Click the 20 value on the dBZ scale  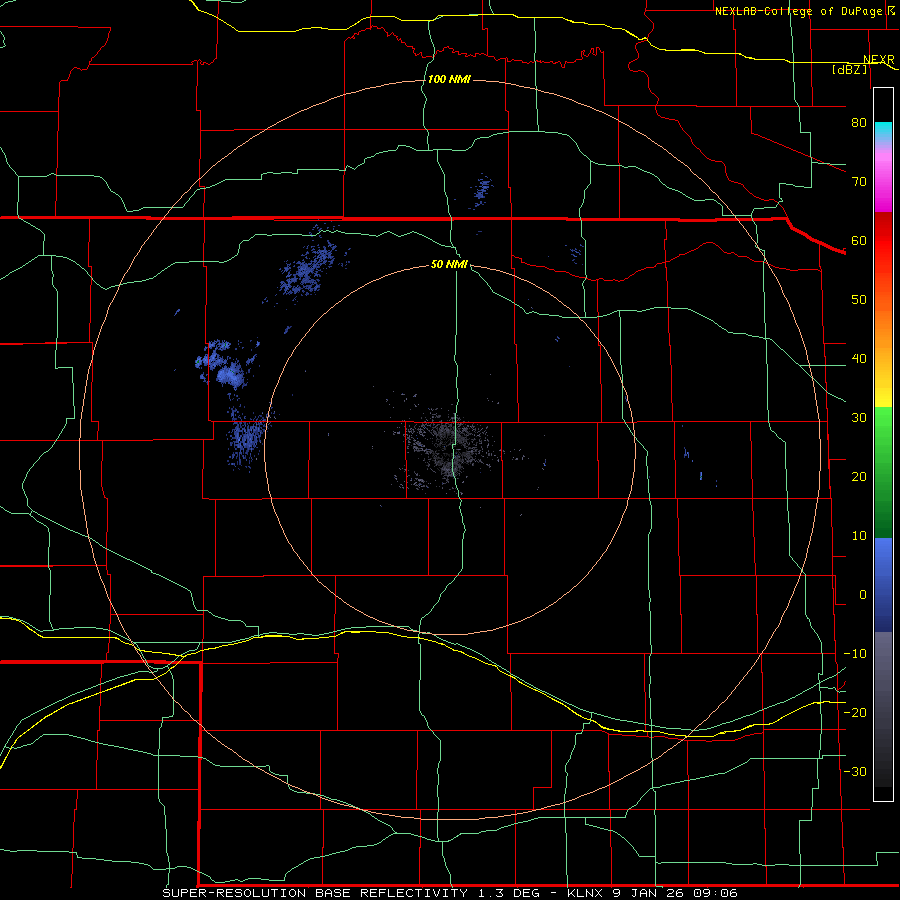click(859, 477)
